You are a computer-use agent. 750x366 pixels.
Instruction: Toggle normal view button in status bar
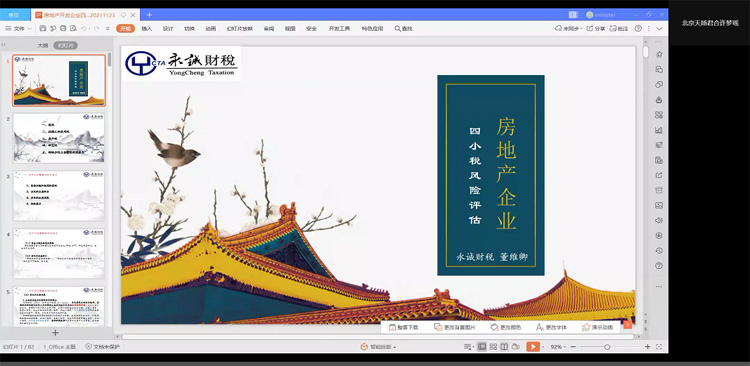(482, 346)
